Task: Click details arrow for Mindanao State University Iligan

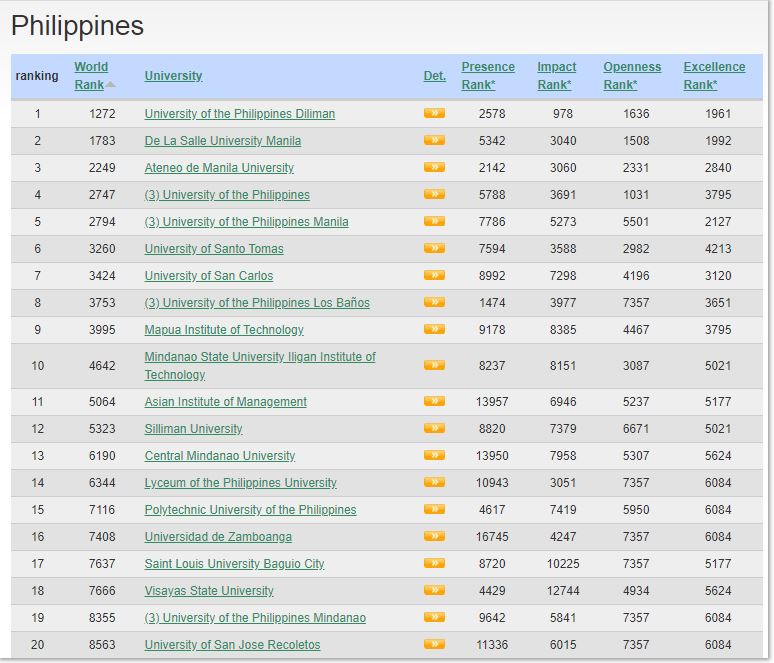Action: [434, 365]
